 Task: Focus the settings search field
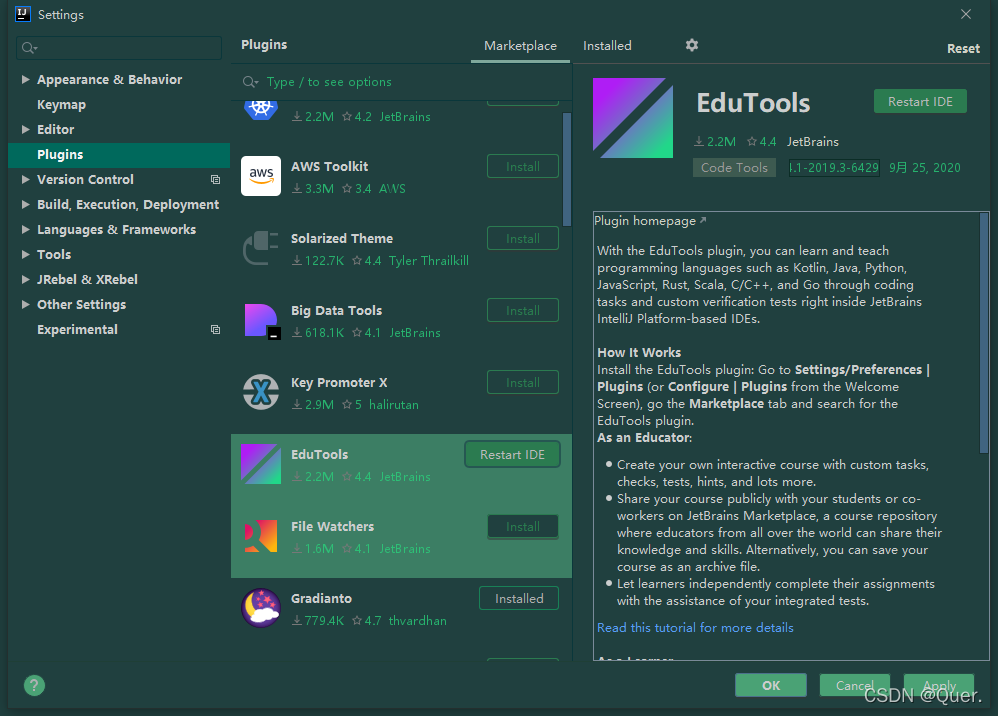click(x=119, y=48)
